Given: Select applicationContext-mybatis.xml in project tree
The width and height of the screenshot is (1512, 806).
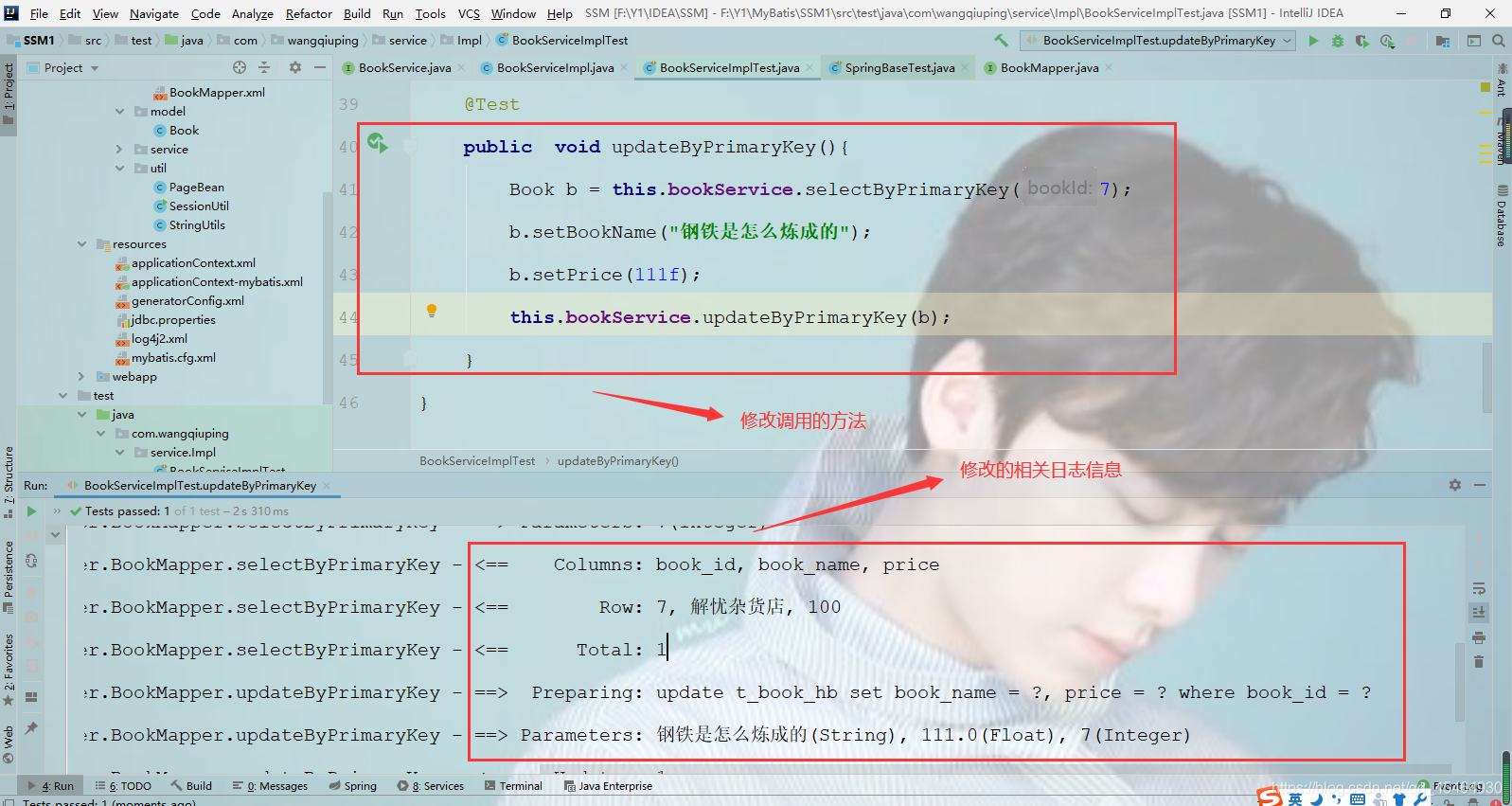Looking at the screenshot, I should click(x=217, y=281).
